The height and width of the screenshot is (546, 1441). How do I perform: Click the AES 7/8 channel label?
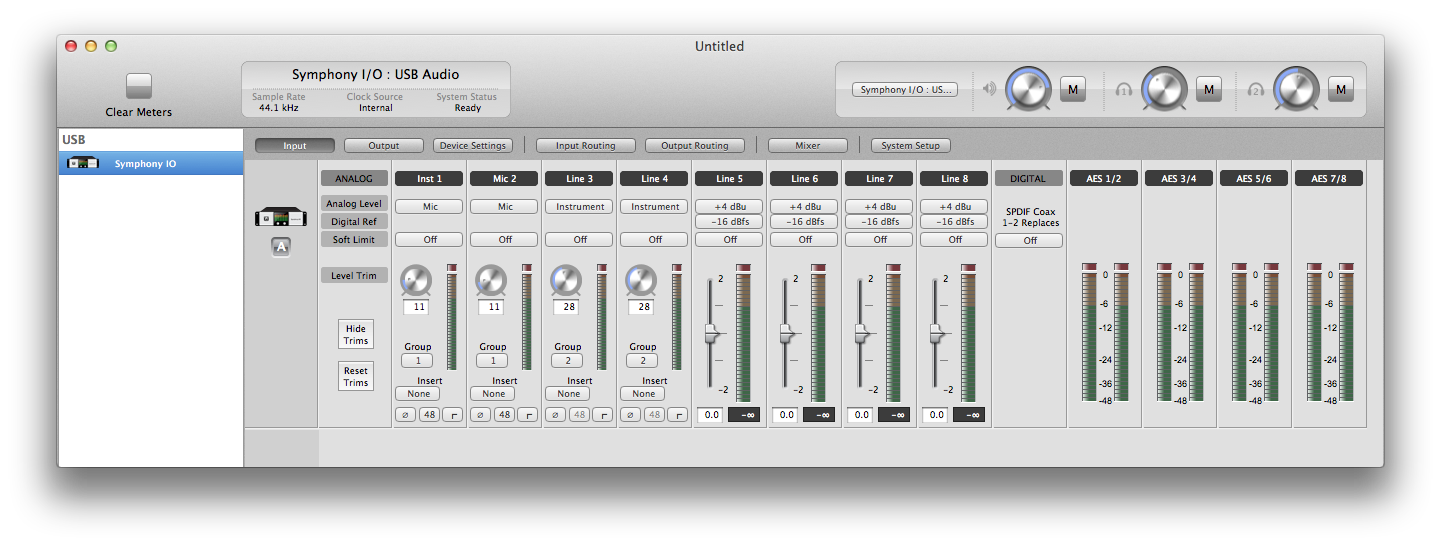pyautogui.click(x=1329, y=179)
